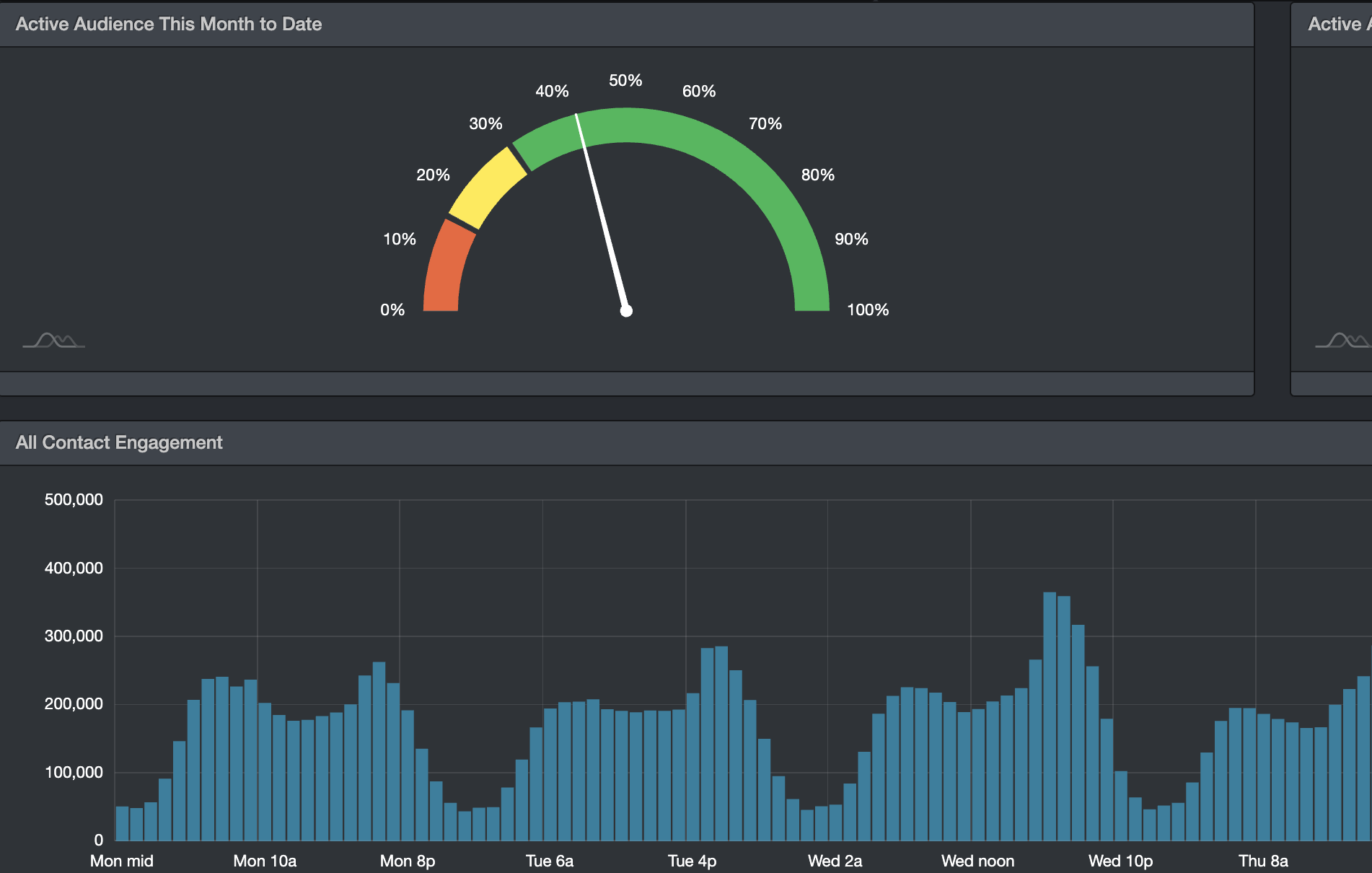Click the 0% gauge label
This screenshot has height=873, width=1372.
click(x=392, y=310)
